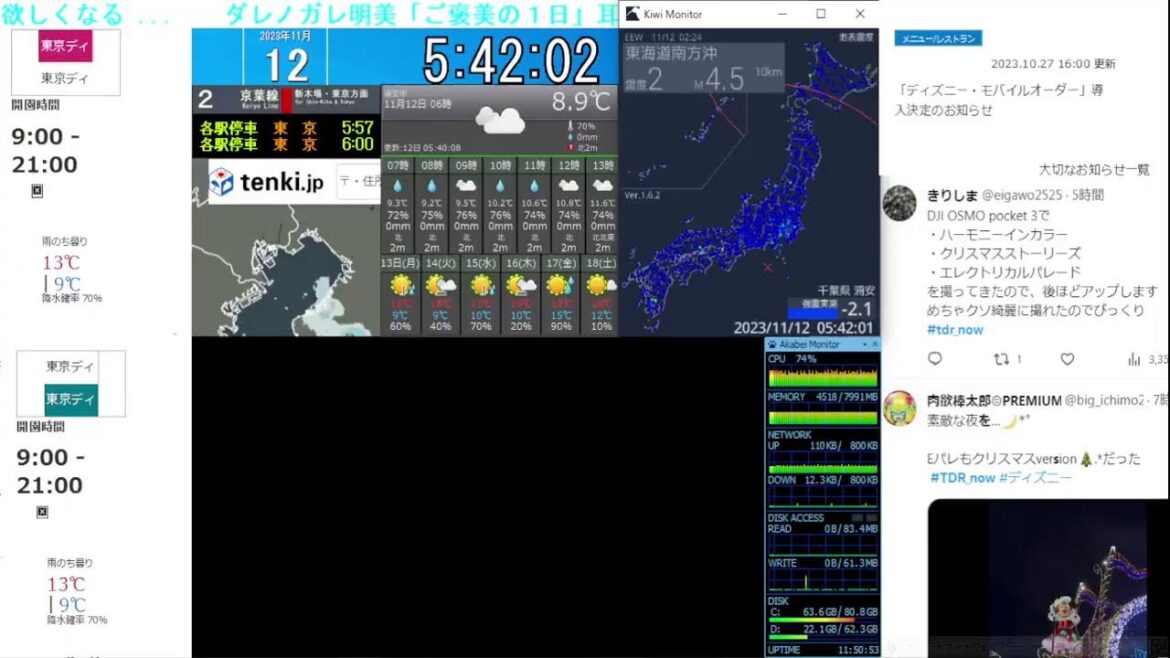
Task: Click the きりしま profile avatar
Action: pos(899,203)
